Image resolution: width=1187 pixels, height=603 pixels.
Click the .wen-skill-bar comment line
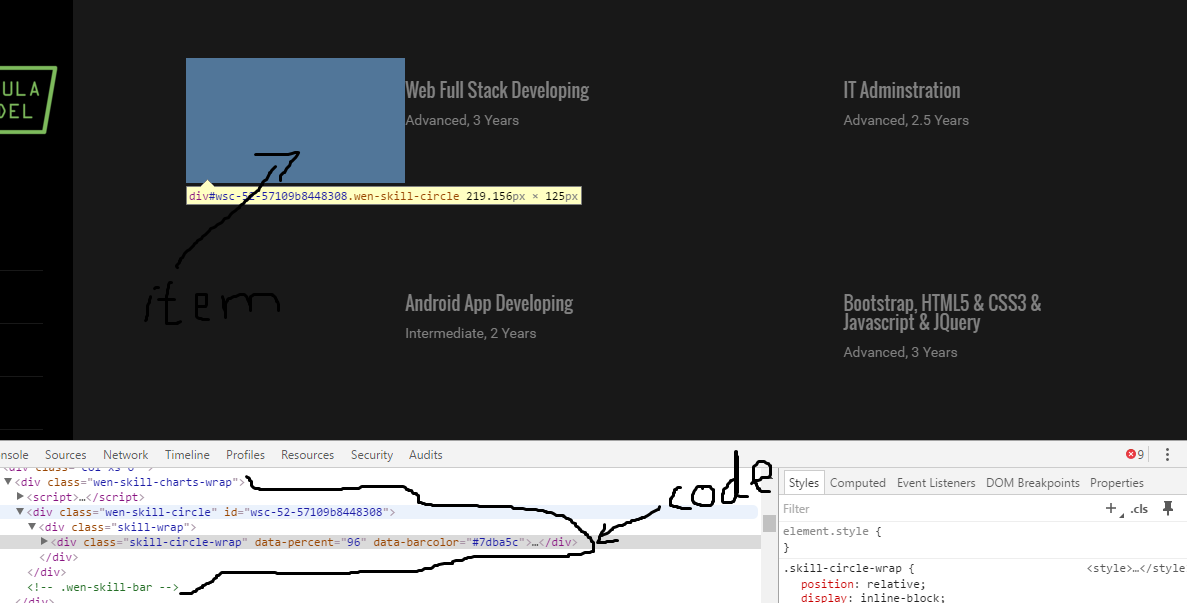[x=103, y=587]
